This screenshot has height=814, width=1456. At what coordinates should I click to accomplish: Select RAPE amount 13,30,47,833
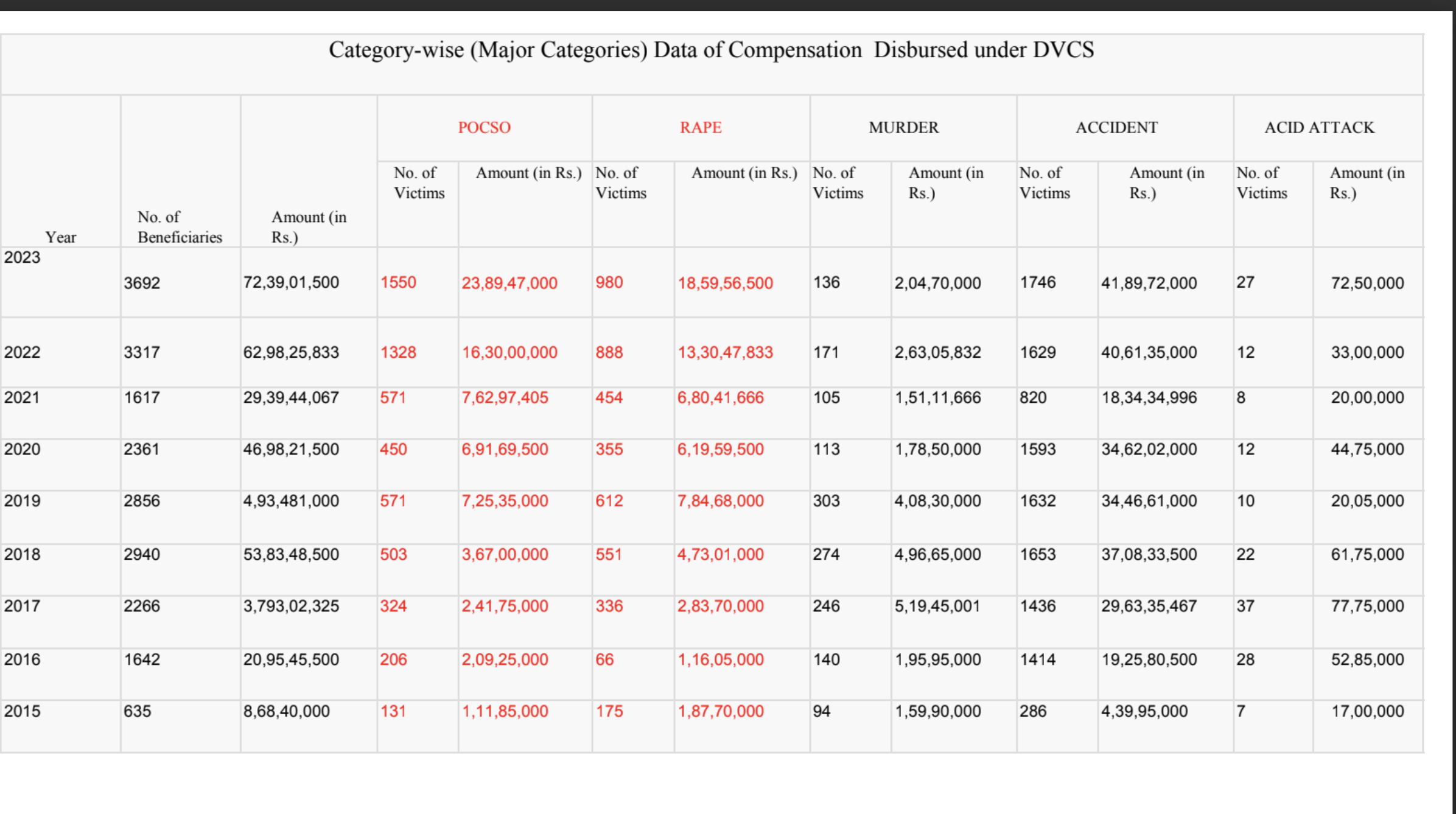[725, 352]
